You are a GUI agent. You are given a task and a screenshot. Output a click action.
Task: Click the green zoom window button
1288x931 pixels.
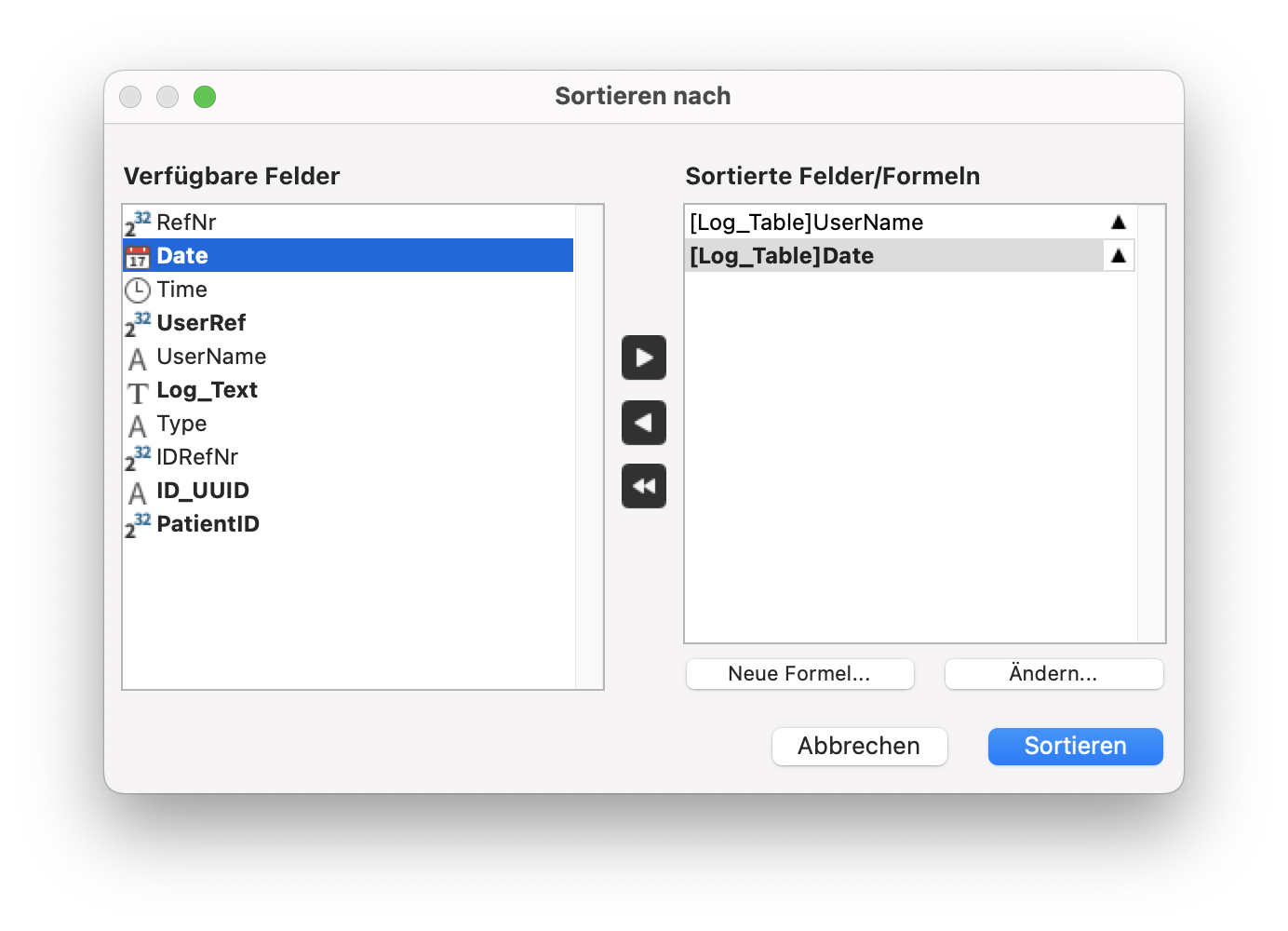click(205, 97)
